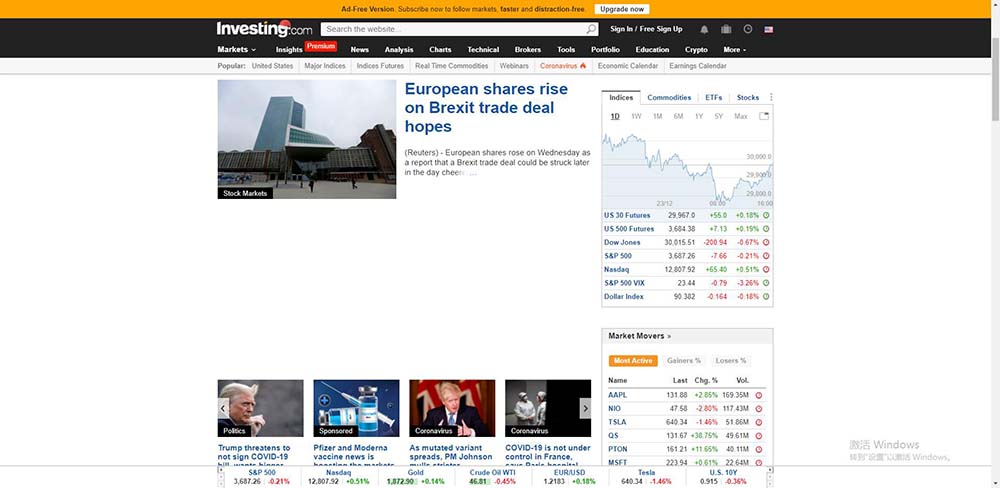Open the three-dot menu beside Stocks tab

[x=771, y=97]
